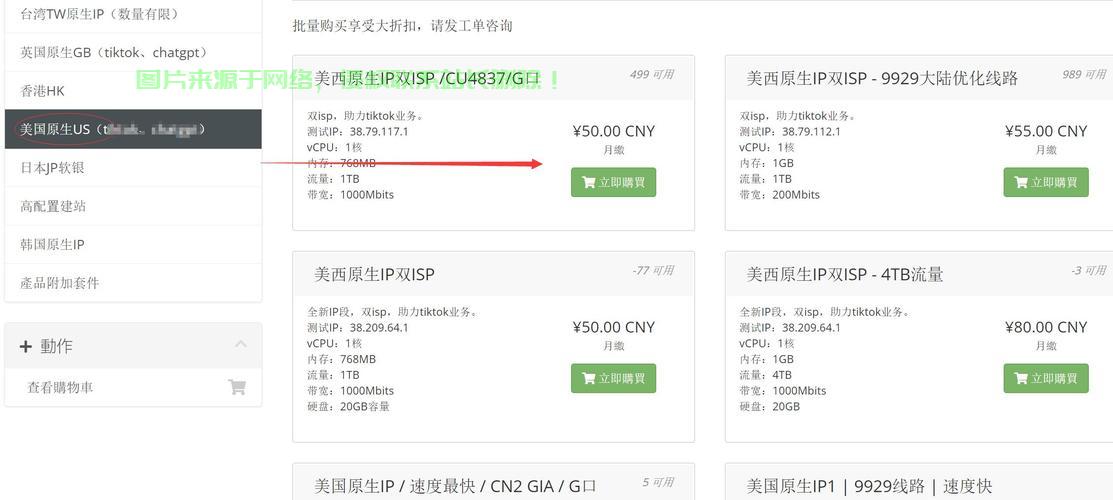Collapse the 動作 panel using its chevron
The image size is (1113, 500).
[241, 344]
